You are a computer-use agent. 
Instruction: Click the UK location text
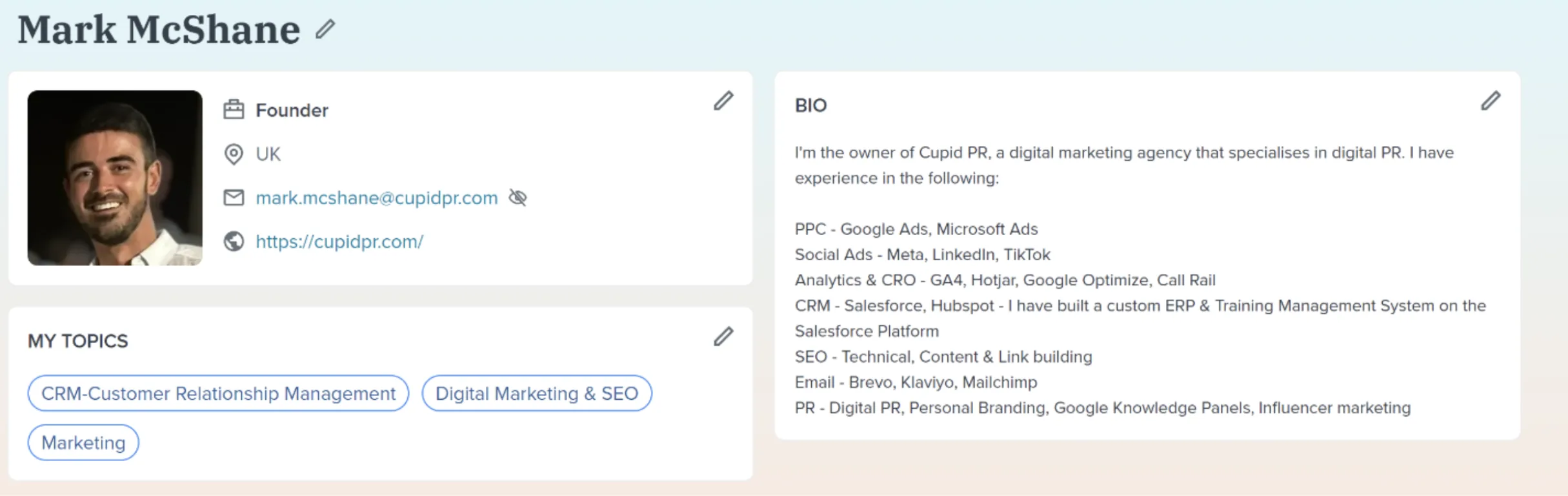pyautogui.click(x=268, y=154)
